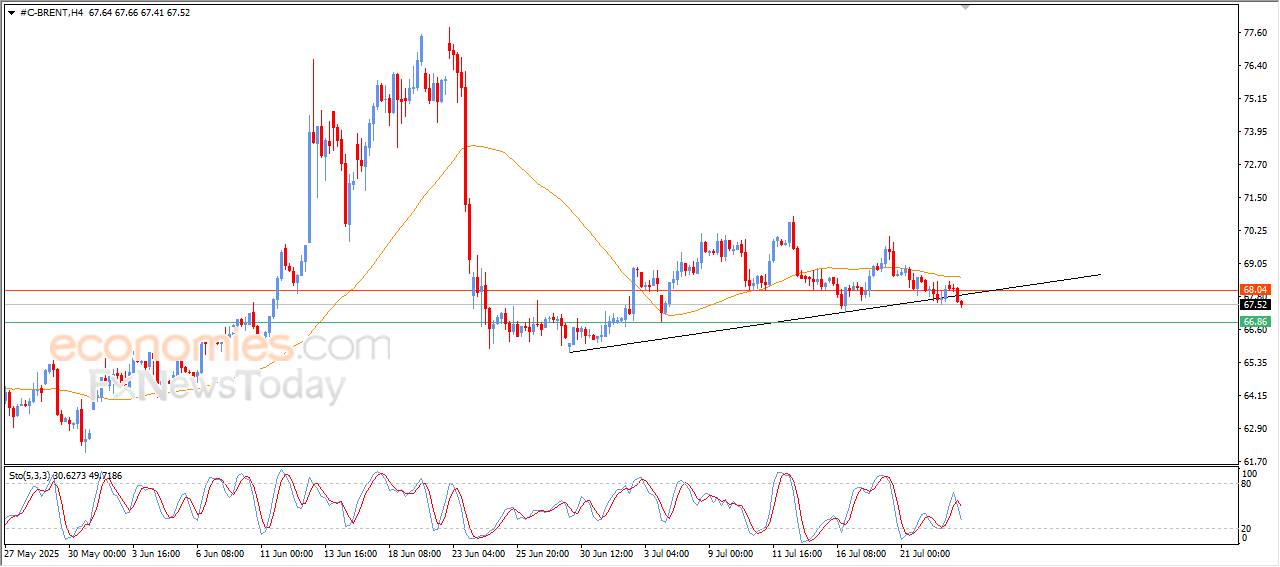Click the 65.35 price axis label
Viewport: 1280px width, 567px height.
tap(1255, 363)
